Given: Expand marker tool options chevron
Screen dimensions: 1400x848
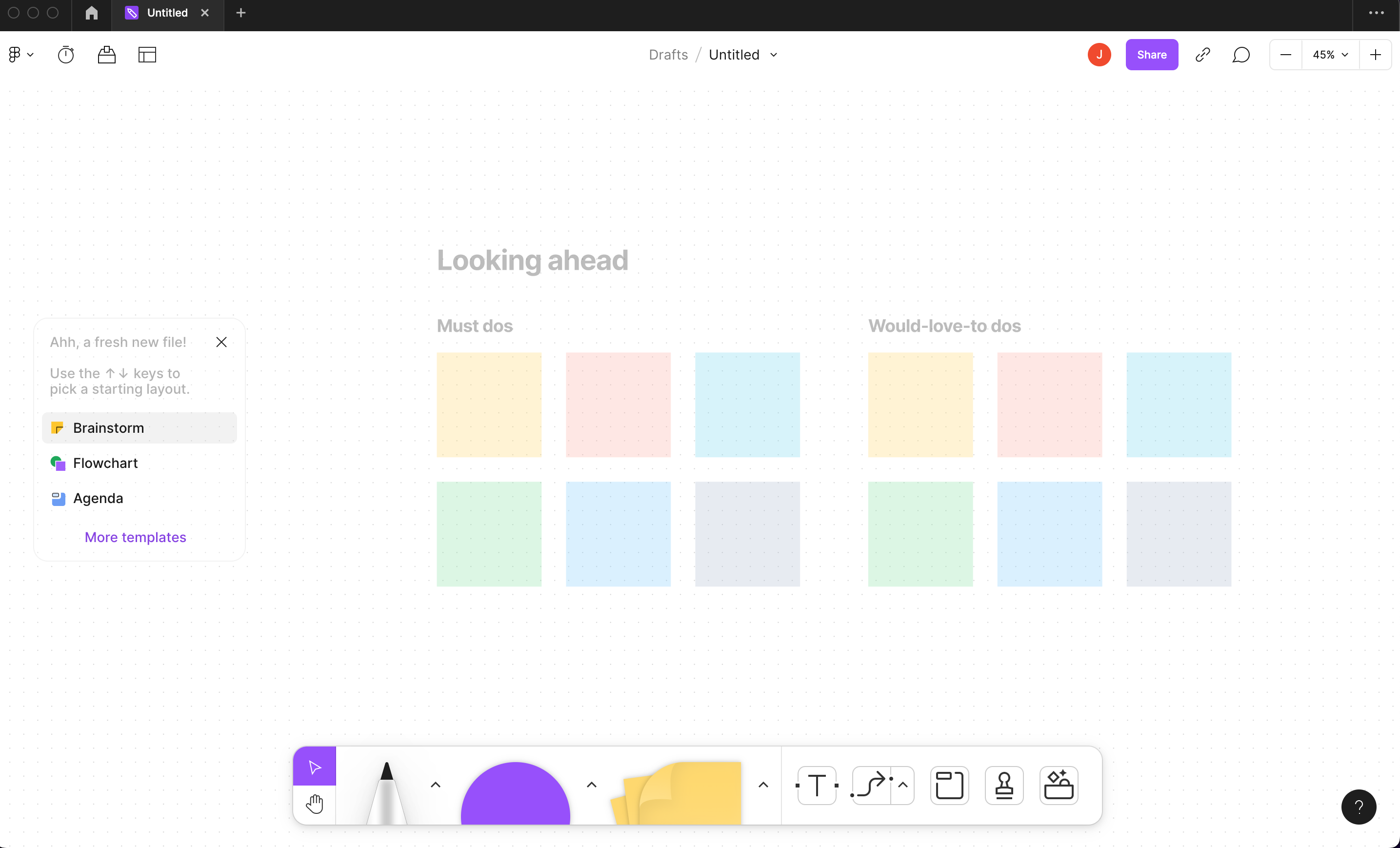Looking at the screenshot, I should [435, 785].
